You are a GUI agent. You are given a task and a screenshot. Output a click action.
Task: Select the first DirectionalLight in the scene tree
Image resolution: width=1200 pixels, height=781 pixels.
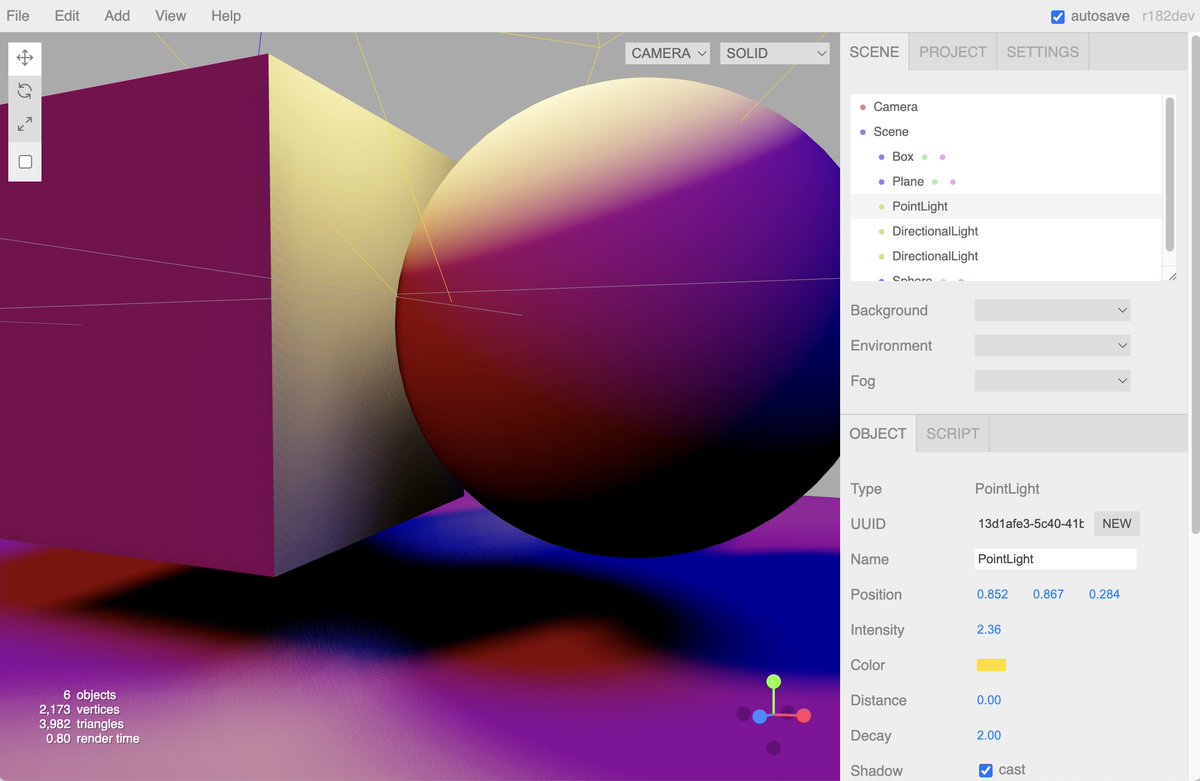934,231
